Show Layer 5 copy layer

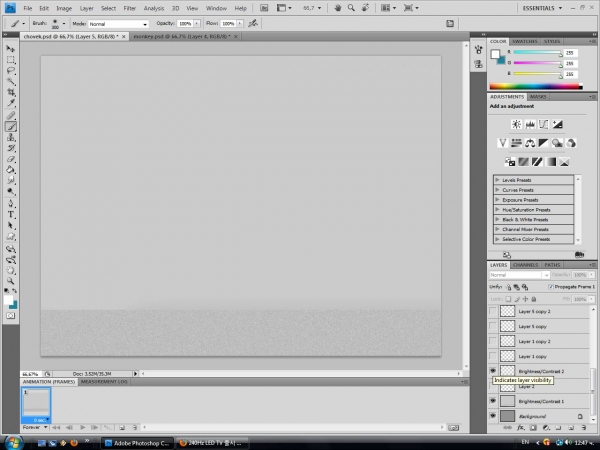pyautogui.click(x=493, y=326)
